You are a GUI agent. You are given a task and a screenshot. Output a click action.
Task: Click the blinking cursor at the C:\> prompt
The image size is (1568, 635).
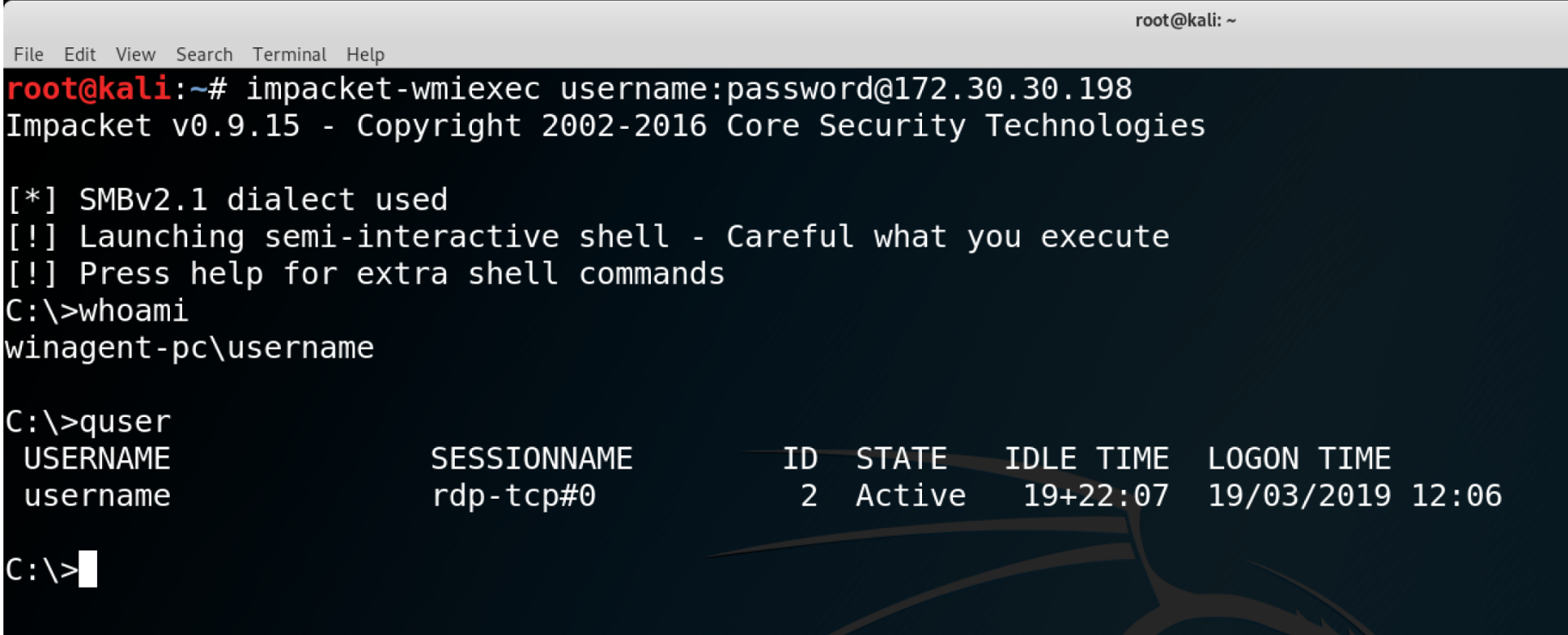pos(87,569)
